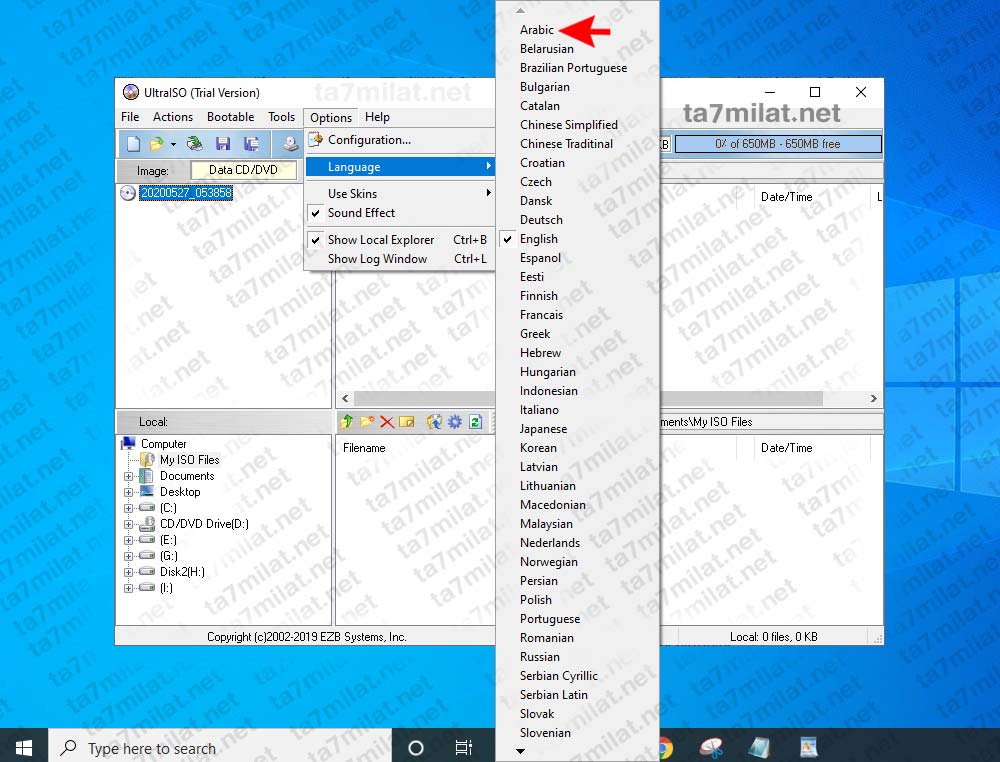Click the Configuration menu icon
Image resolution: width=1000 pixels, height=762 pixels.
(x=316, y=140)
